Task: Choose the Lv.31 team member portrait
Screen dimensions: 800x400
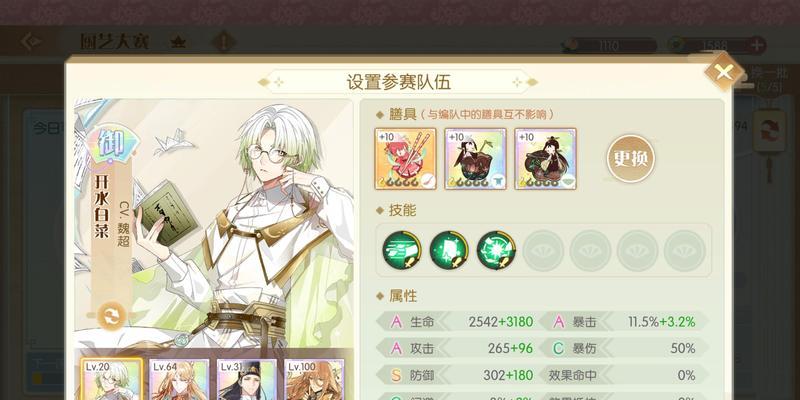Action: click(246, 379)
